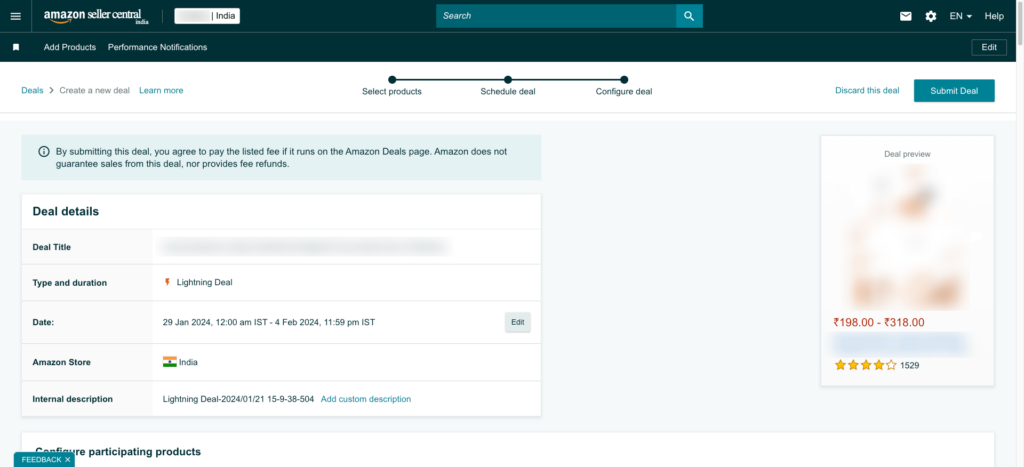Click the deal date range text

268,322
